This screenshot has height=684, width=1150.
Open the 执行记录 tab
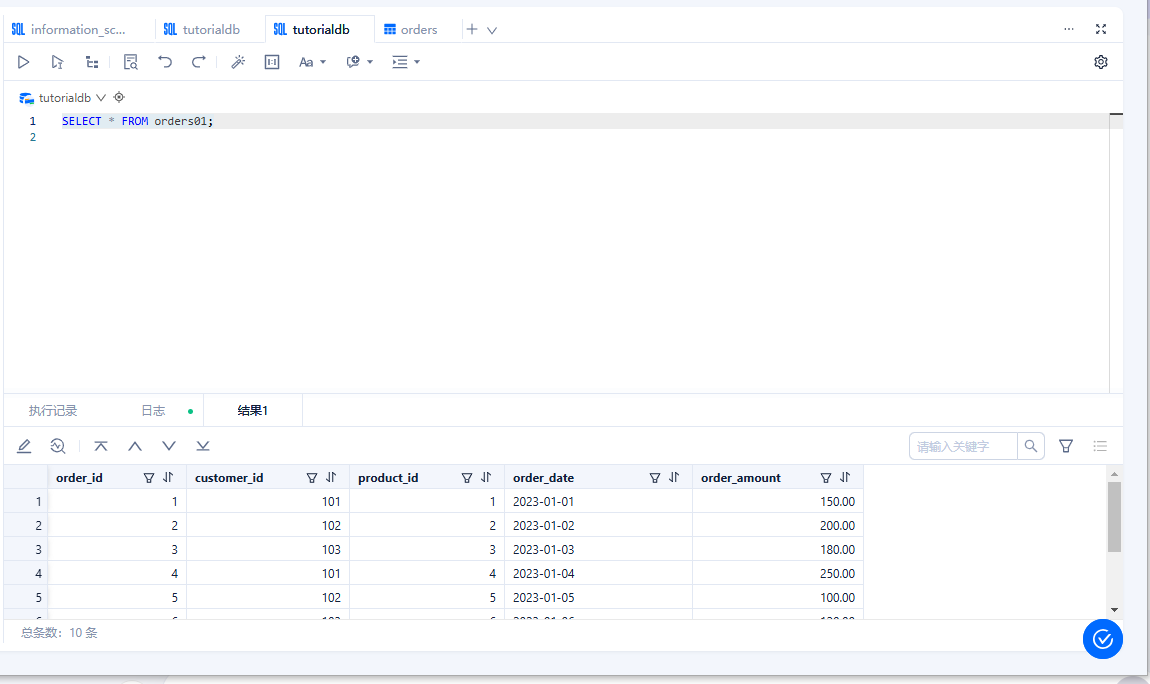point(53,411)
